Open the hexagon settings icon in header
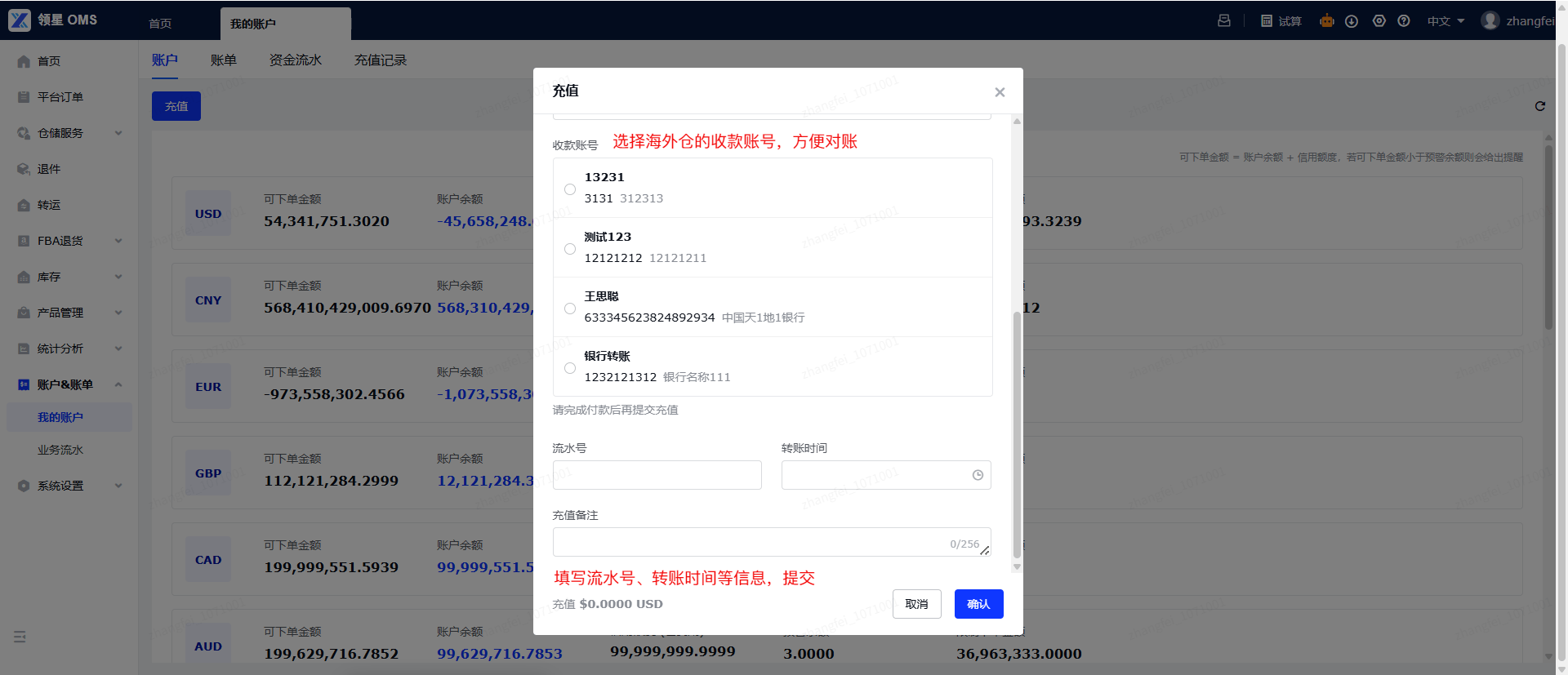 click(1379, 20)
